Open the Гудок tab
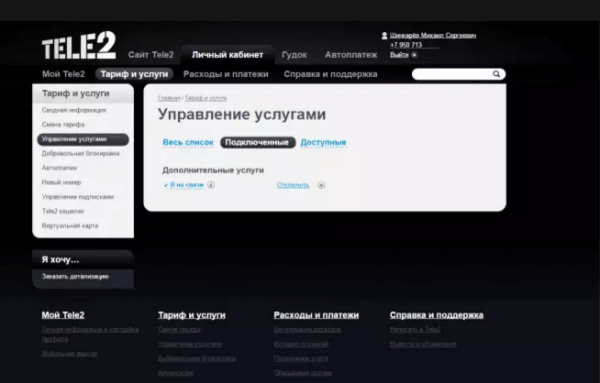 point(294,55)
